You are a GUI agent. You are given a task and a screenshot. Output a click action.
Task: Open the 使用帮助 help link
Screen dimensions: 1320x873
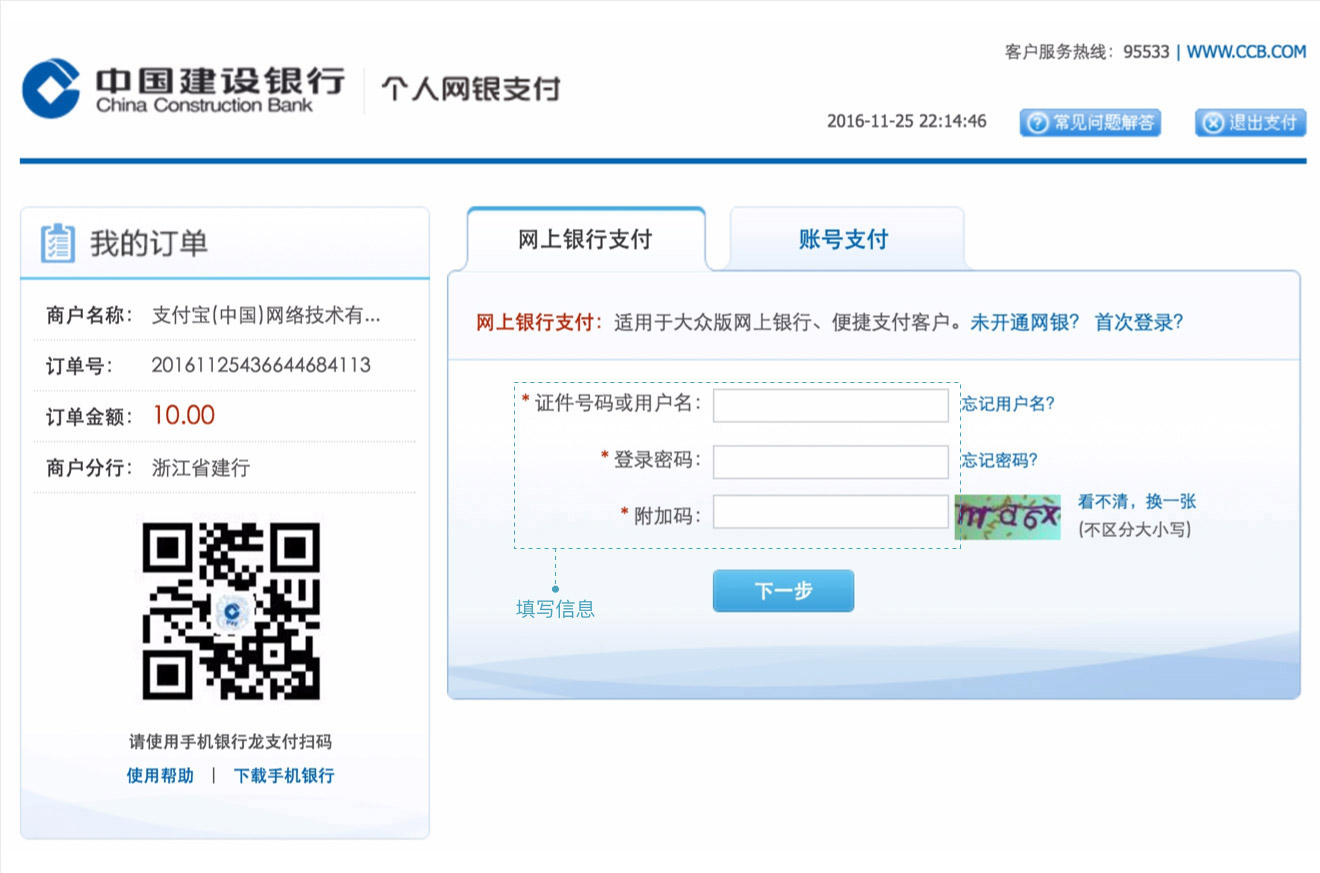coord(160,775)
